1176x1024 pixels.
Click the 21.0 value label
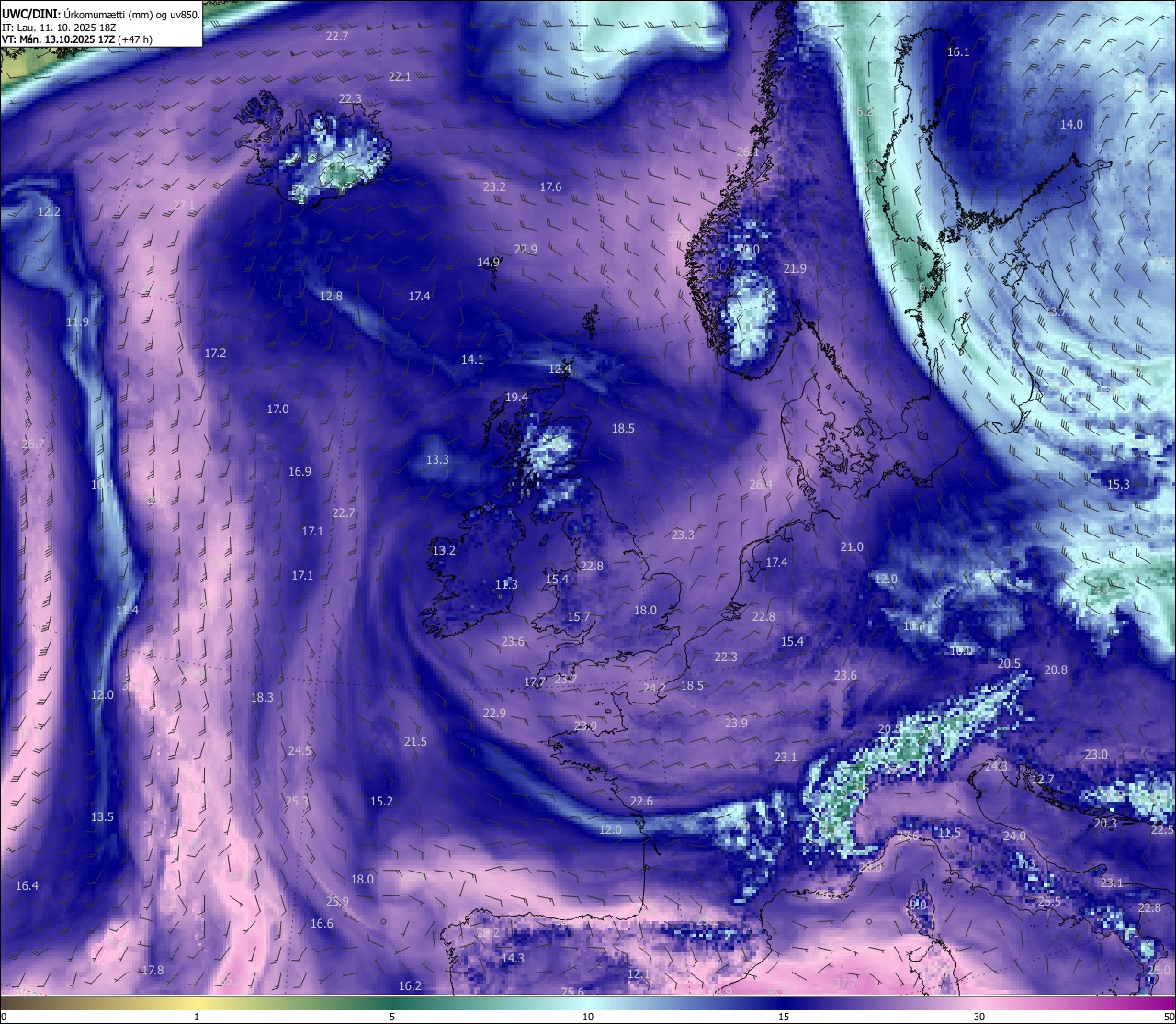coord(852,547)
